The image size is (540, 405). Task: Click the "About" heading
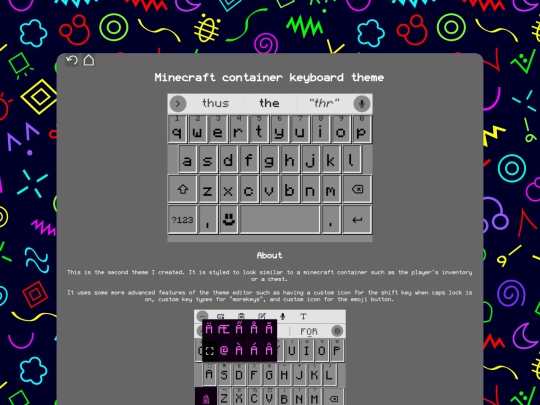269,255
